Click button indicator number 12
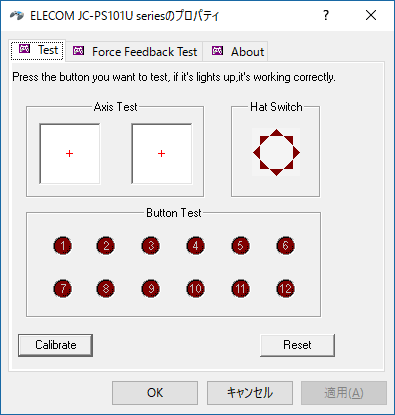The height and width of the screenshot is (415, 395). pos(286,288)
